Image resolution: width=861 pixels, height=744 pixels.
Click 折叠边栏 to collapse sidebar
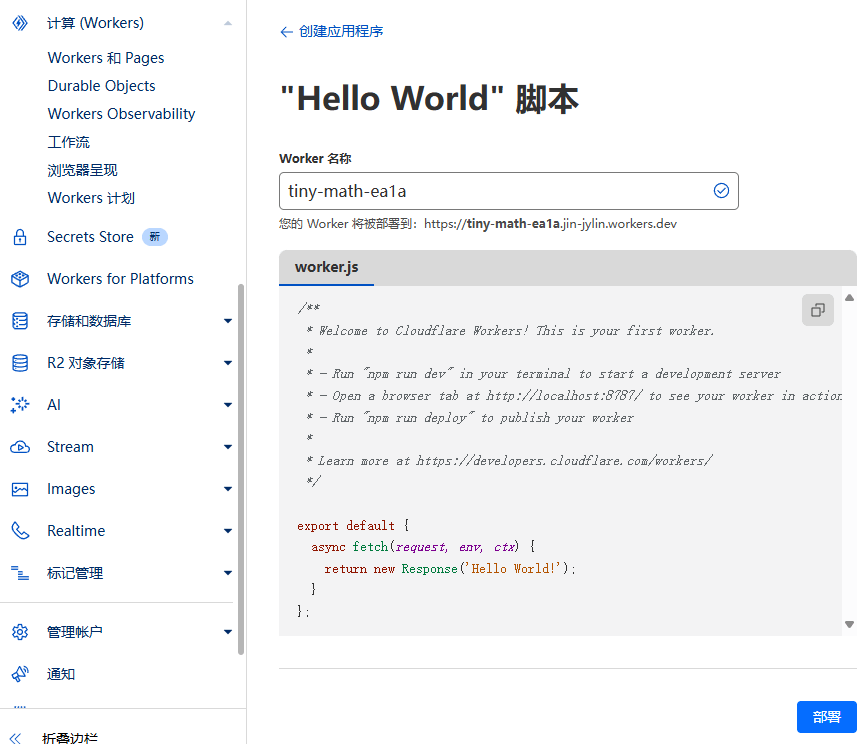pos(70,738)
